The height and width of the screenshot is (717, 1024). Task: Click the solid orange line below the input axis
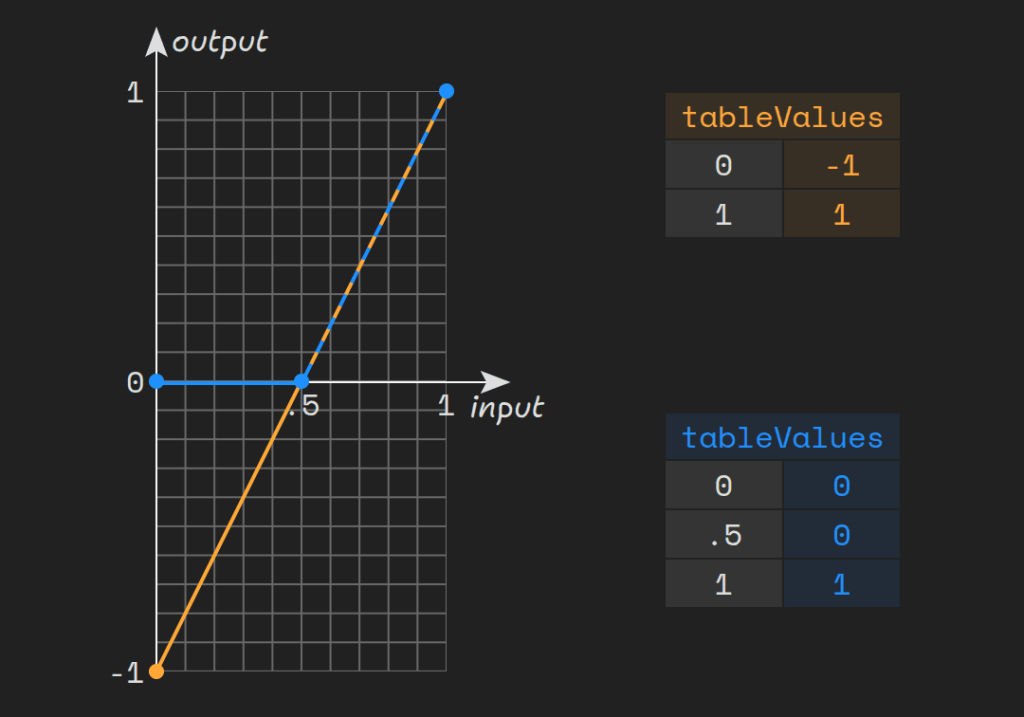point(228,527)
